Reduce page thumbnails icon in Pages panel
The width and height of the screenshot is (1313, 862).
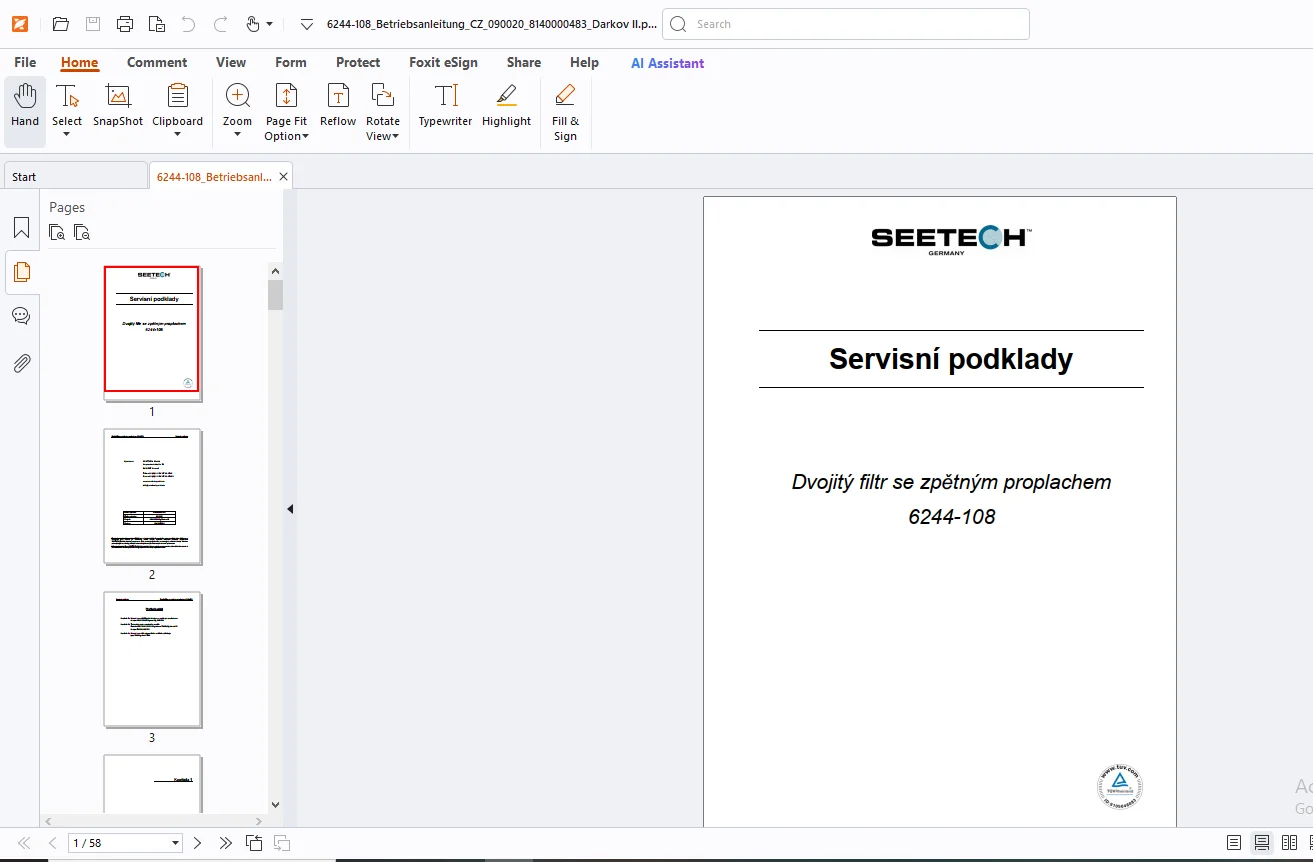(82, 232)
